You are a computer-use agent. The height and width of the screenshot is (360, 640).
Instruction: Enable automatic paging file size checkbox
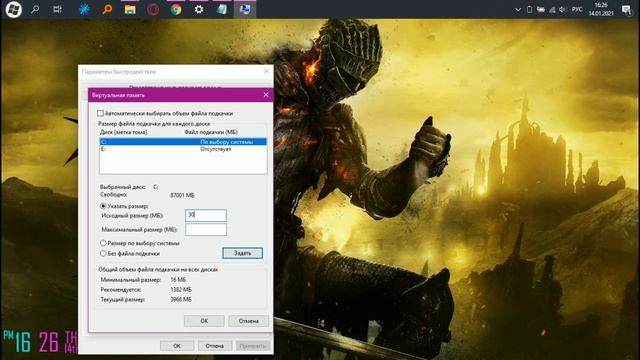click(100, 113)
